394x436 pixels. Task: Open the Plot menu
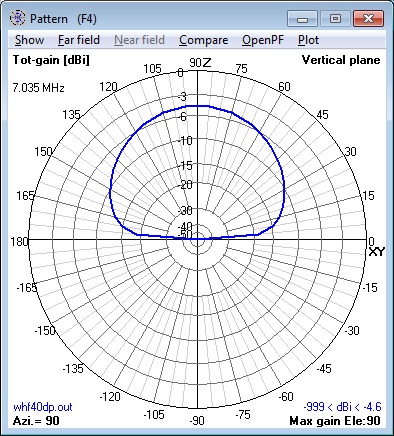pyautogui.click(x=308, y=40)
